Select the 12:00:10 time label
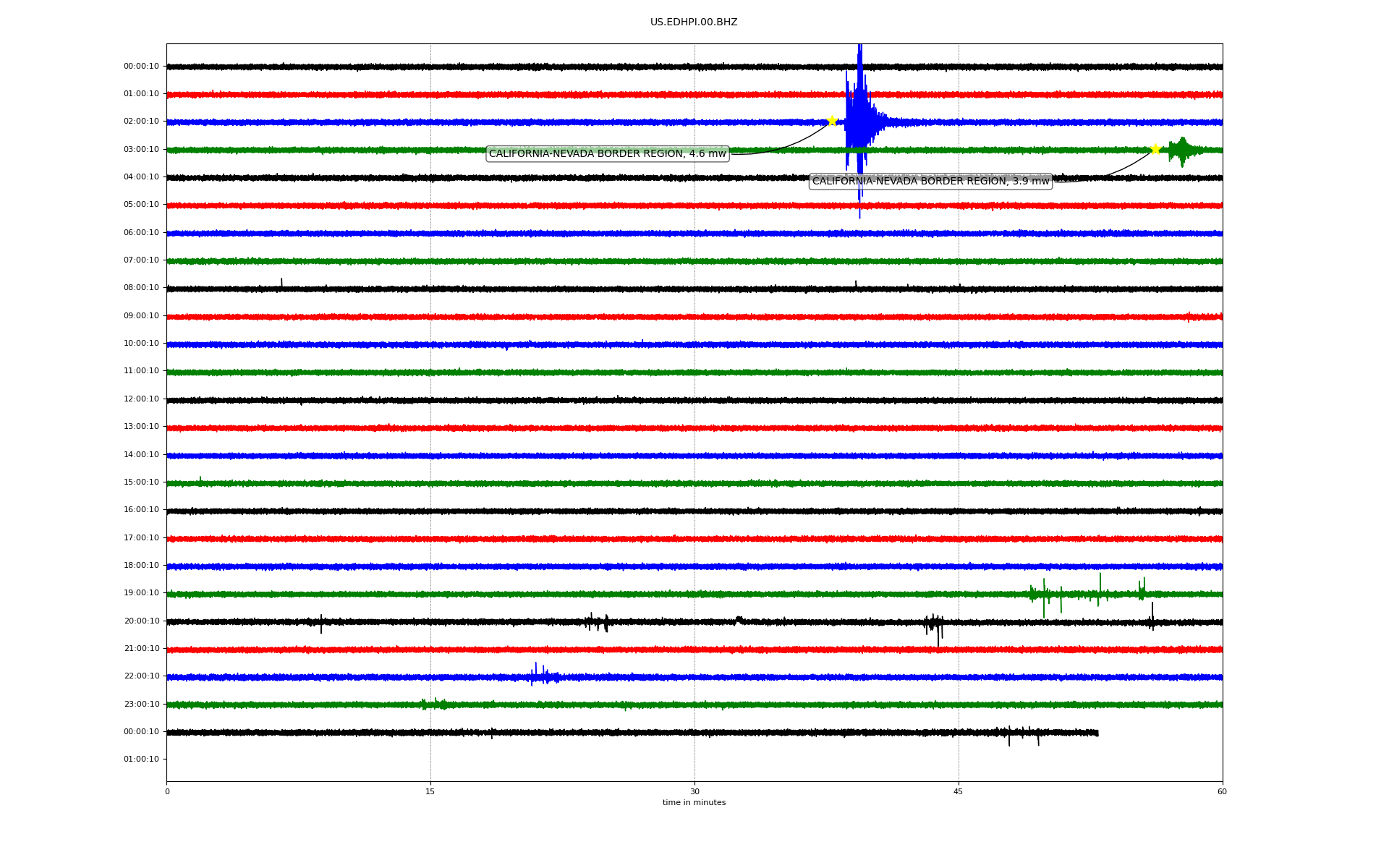 click(x=141, y=399)
